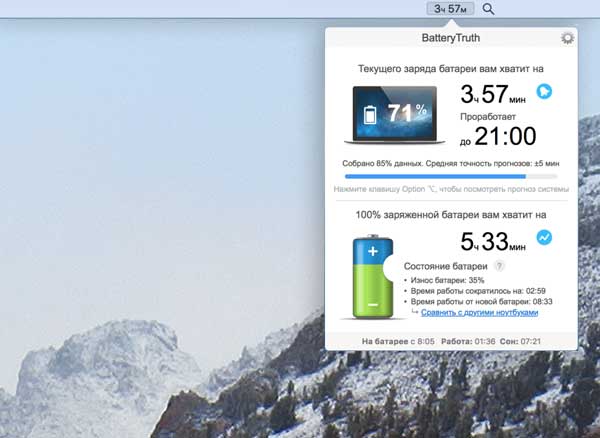Click the На батарее с 8:05 status
The width and height of the screenshot is (600, 438).
[x=398, y=341]
